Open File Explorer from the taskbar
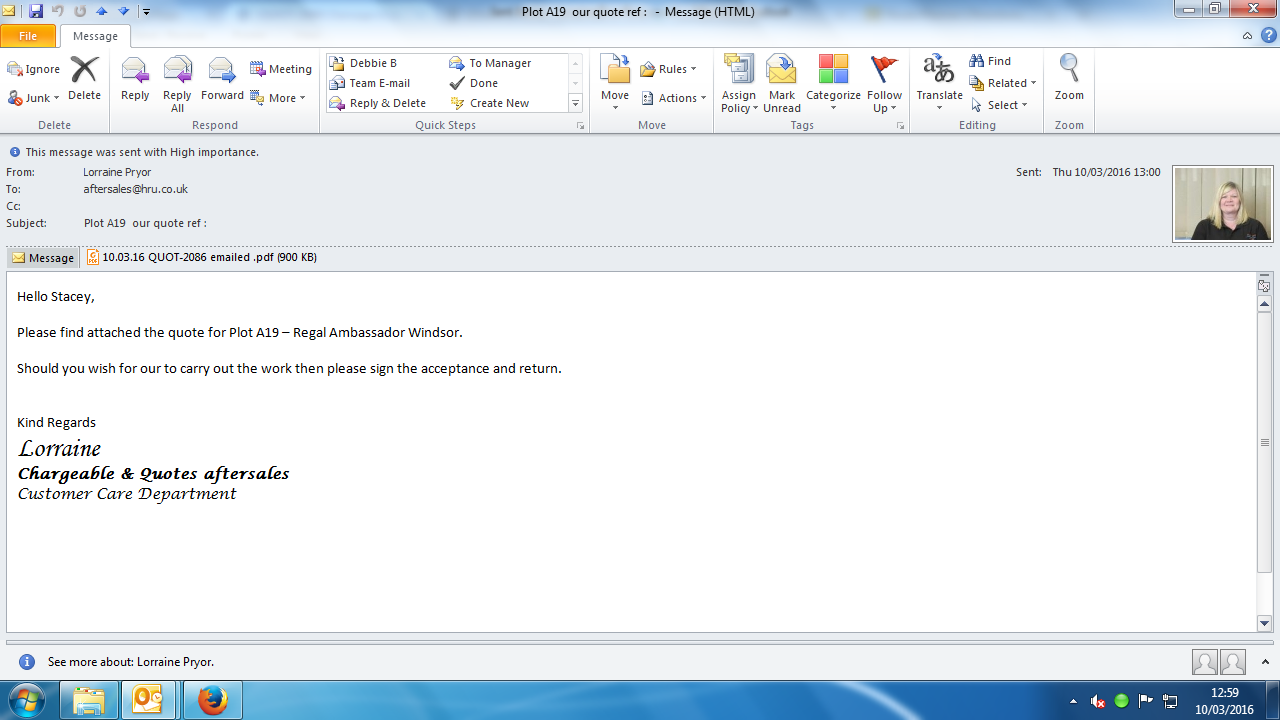Viewport: 1280px width, 720px height. click(89, 700)
